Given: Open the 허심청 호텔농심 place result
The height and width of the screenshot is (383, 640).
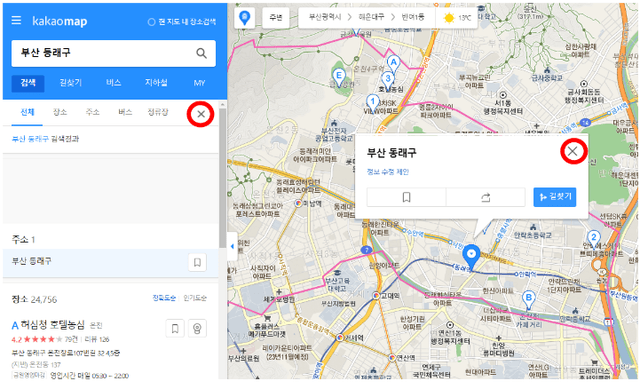Looking at the screenshot, I should pyautogui.click(x=53, y=325).
